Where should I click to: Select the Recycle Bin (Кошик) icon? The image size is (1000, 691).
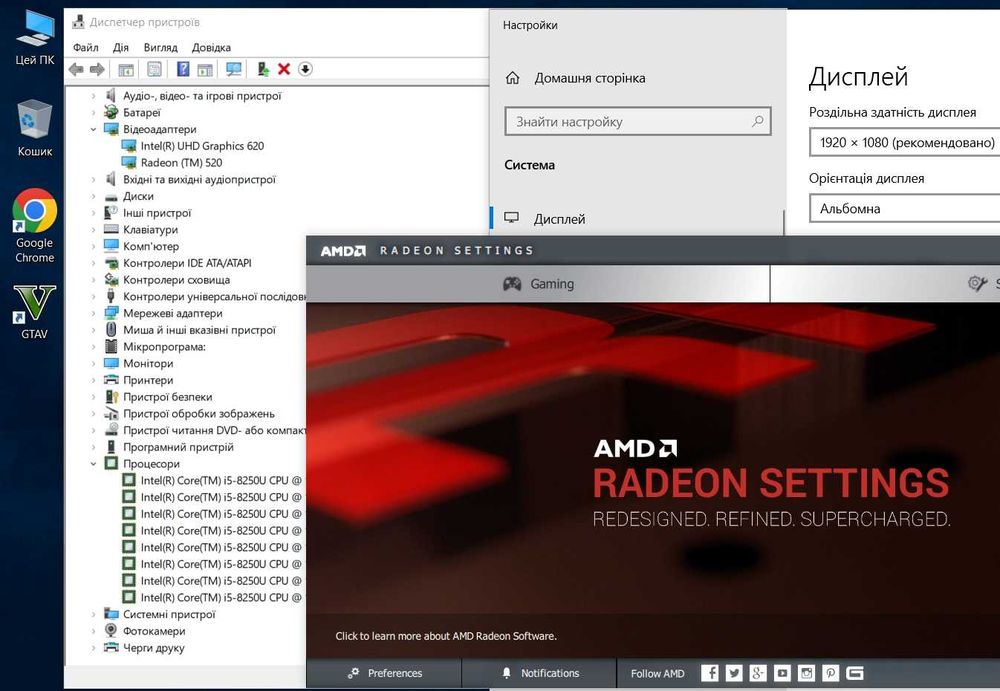point(34,128)
